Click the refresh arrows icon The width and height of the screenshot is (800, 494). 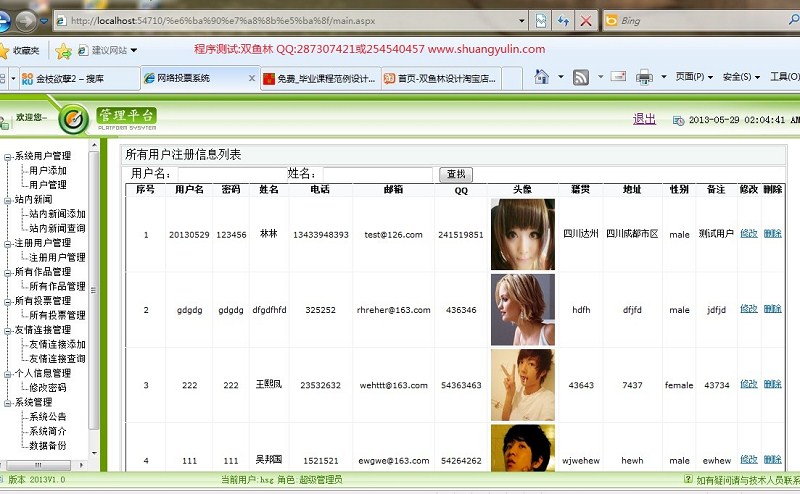pos(563,21)
